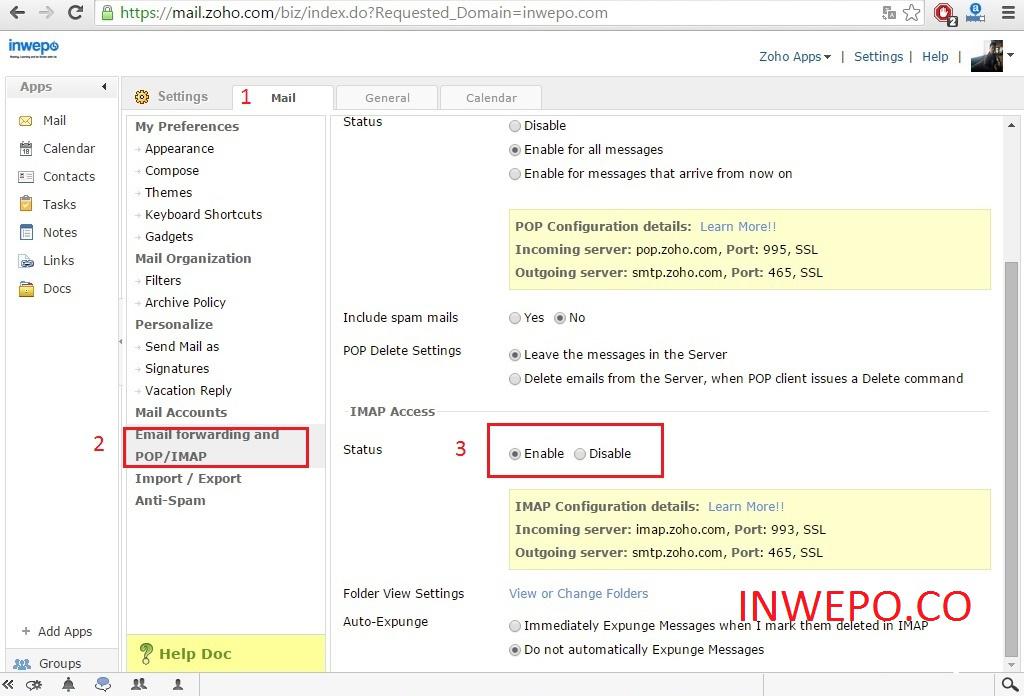Reload the page with refresh icon
The width and height of the screenshot is (1024, 696).
[75, 12]
